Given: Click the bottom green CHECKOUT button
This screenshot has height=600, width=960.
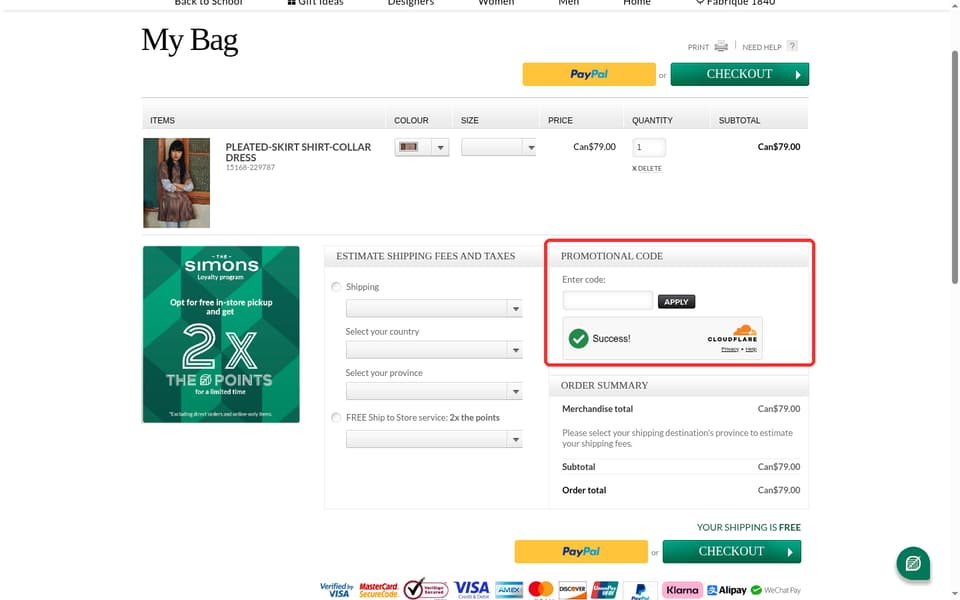Looking at the screenshot, I should (x=732, y=552).
